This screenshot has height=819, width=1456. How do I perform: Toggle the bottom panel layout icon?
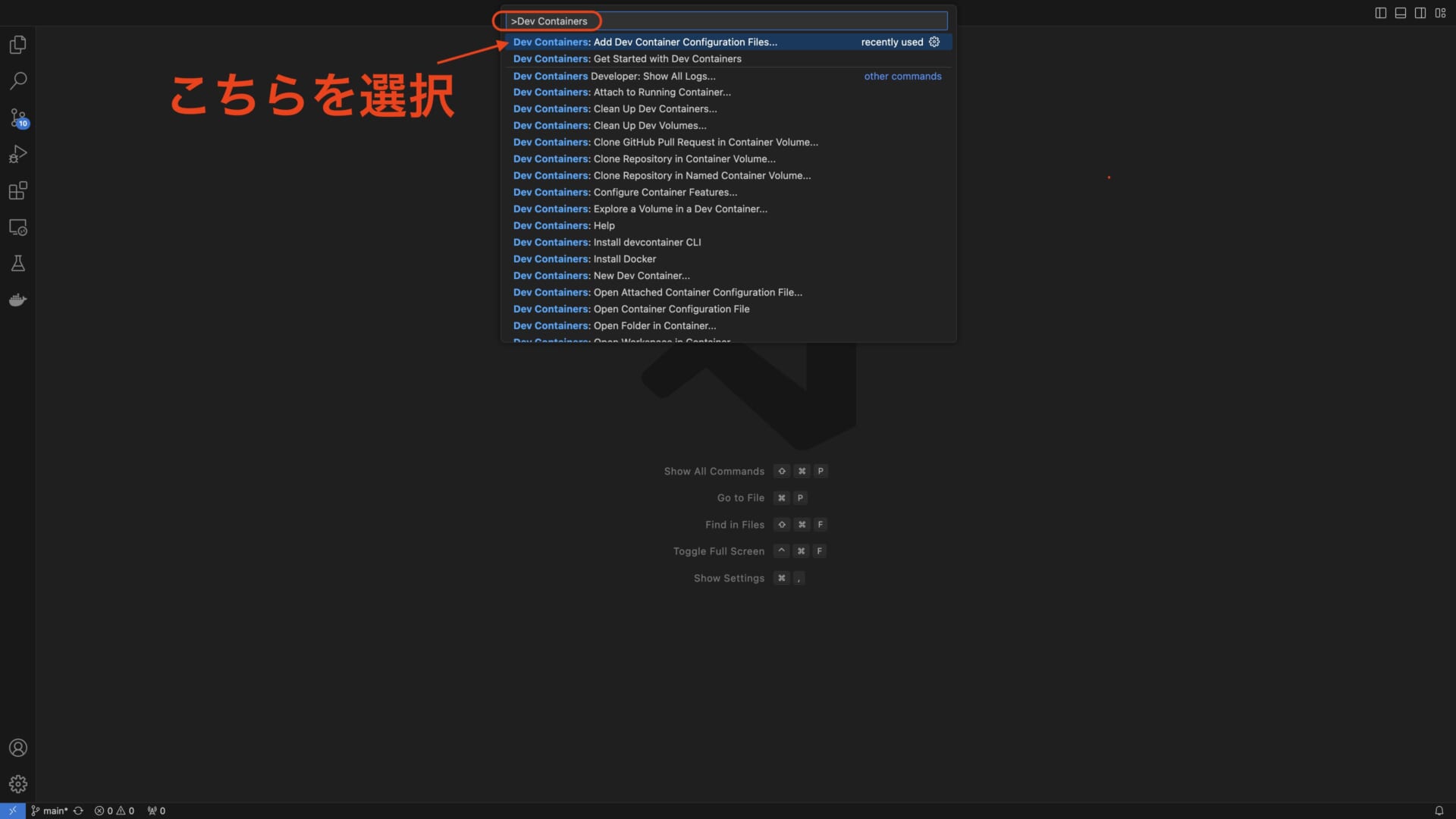pyautogui.click(x=1401, y=13)
